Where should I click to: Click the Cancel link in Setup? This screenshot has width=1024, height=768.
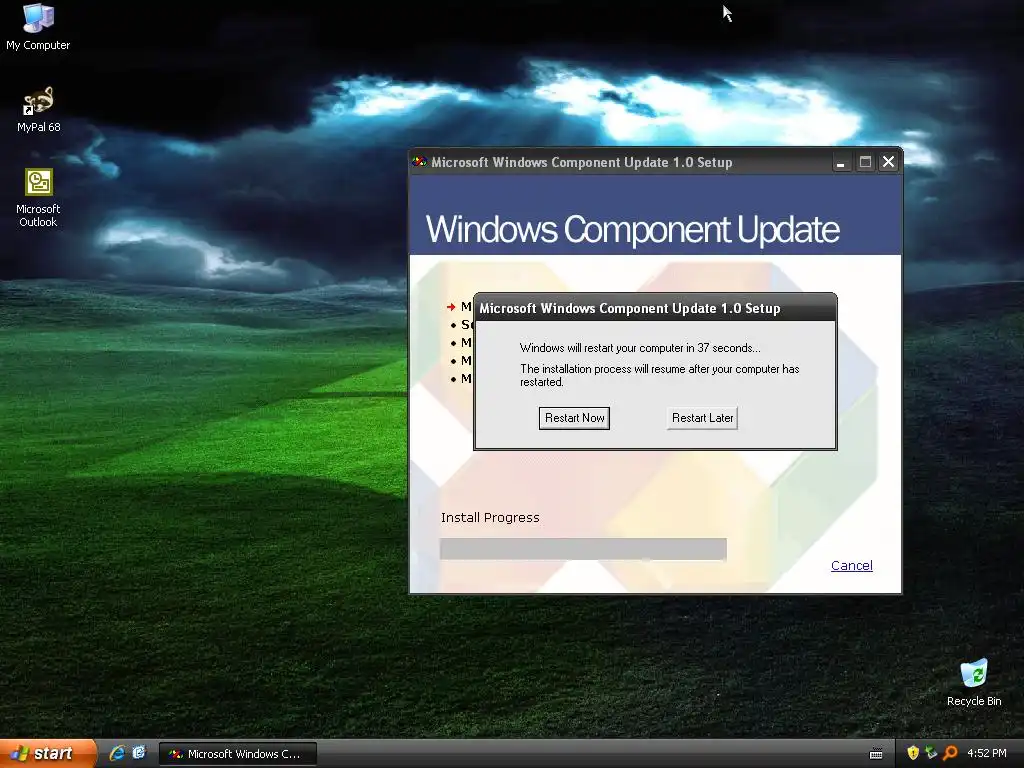click(852, 566)
